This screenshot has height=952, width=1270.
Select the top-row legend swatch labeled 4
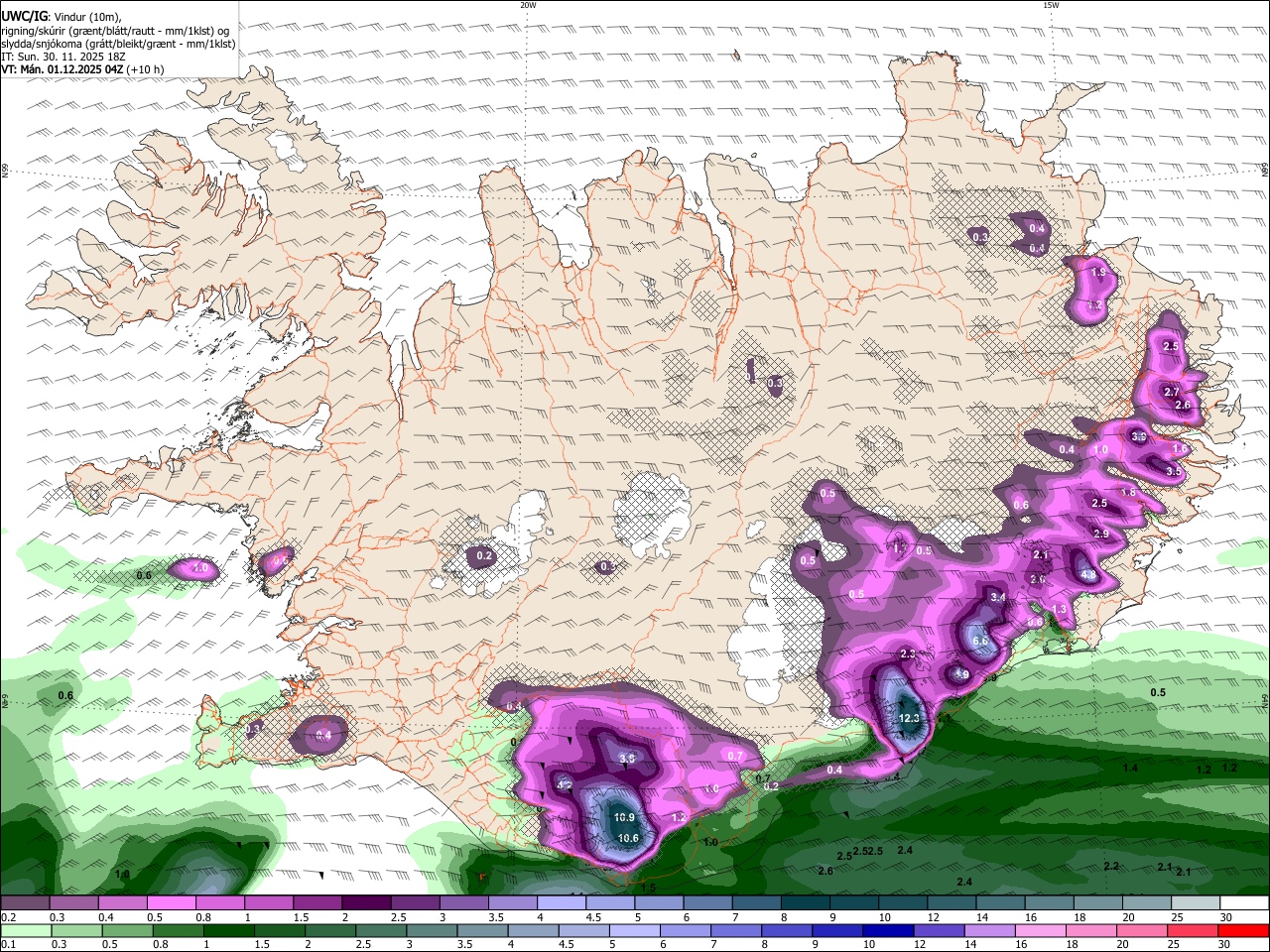(x=561, y=903)
